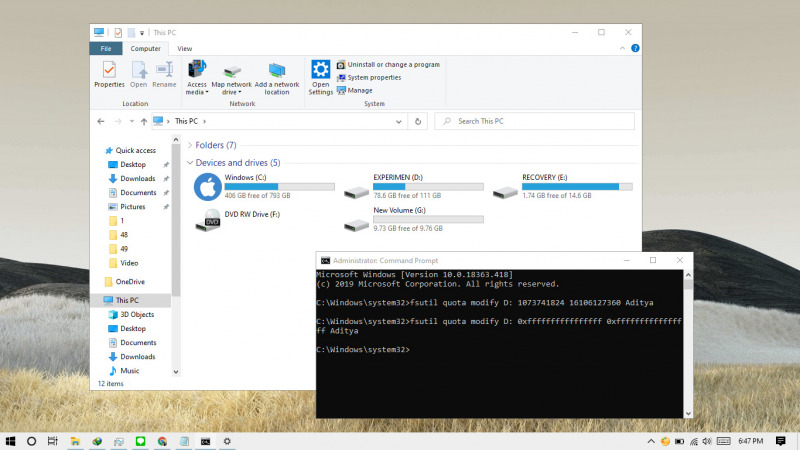Open Action Center notifications icon
The width and height of the screenshot is (800, 450).
(781, 441)
